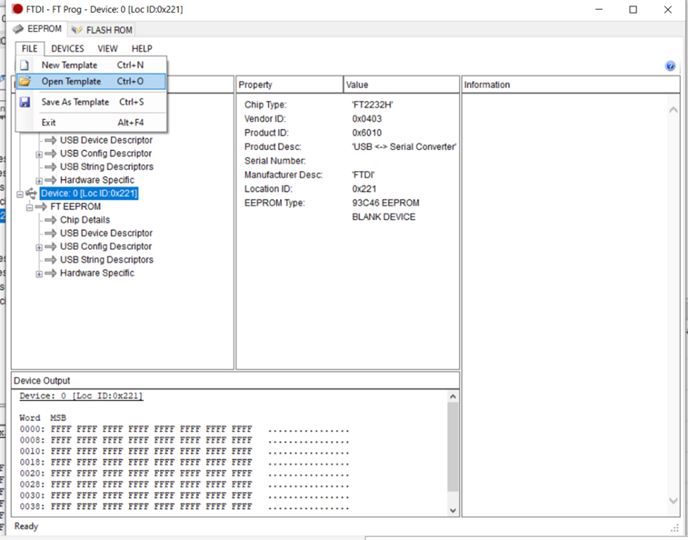688x540 pixels.
Task: Select lower USB Device Descriptor item
Action: [106, 233]
